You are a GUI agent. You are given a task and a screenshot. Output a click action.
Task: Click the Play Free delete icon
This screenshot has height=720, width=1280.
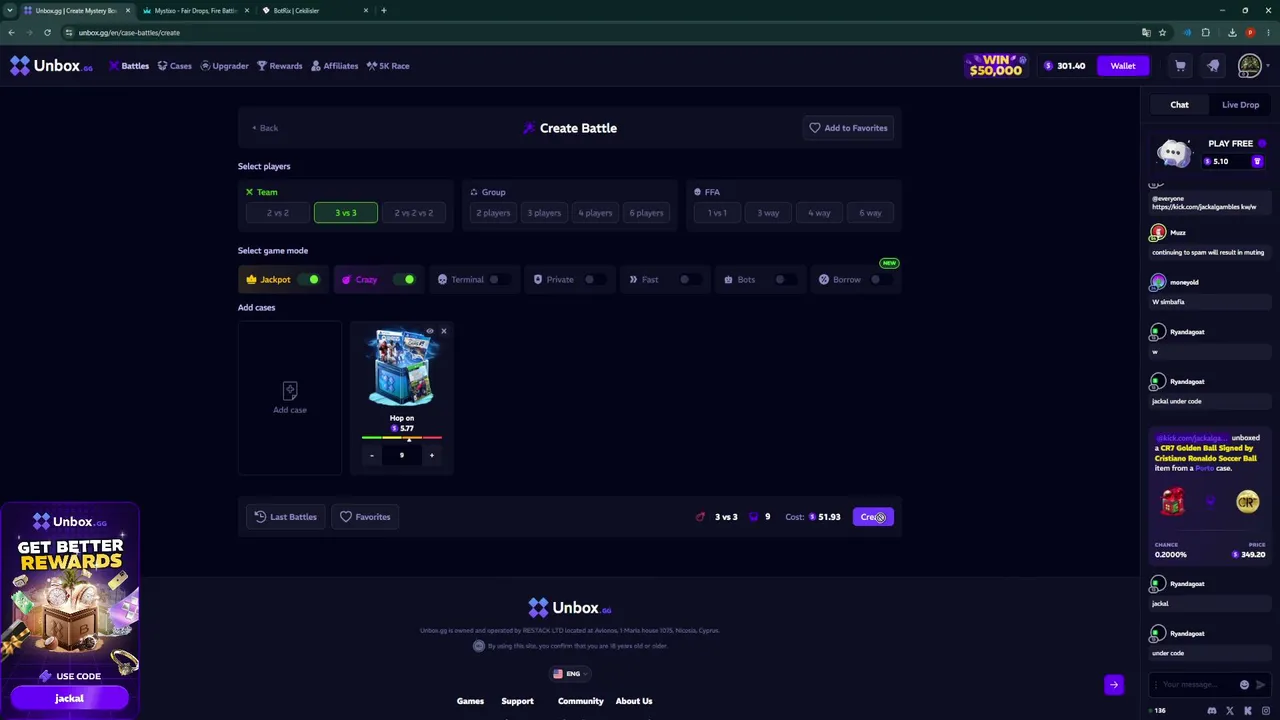(1257, 162)
